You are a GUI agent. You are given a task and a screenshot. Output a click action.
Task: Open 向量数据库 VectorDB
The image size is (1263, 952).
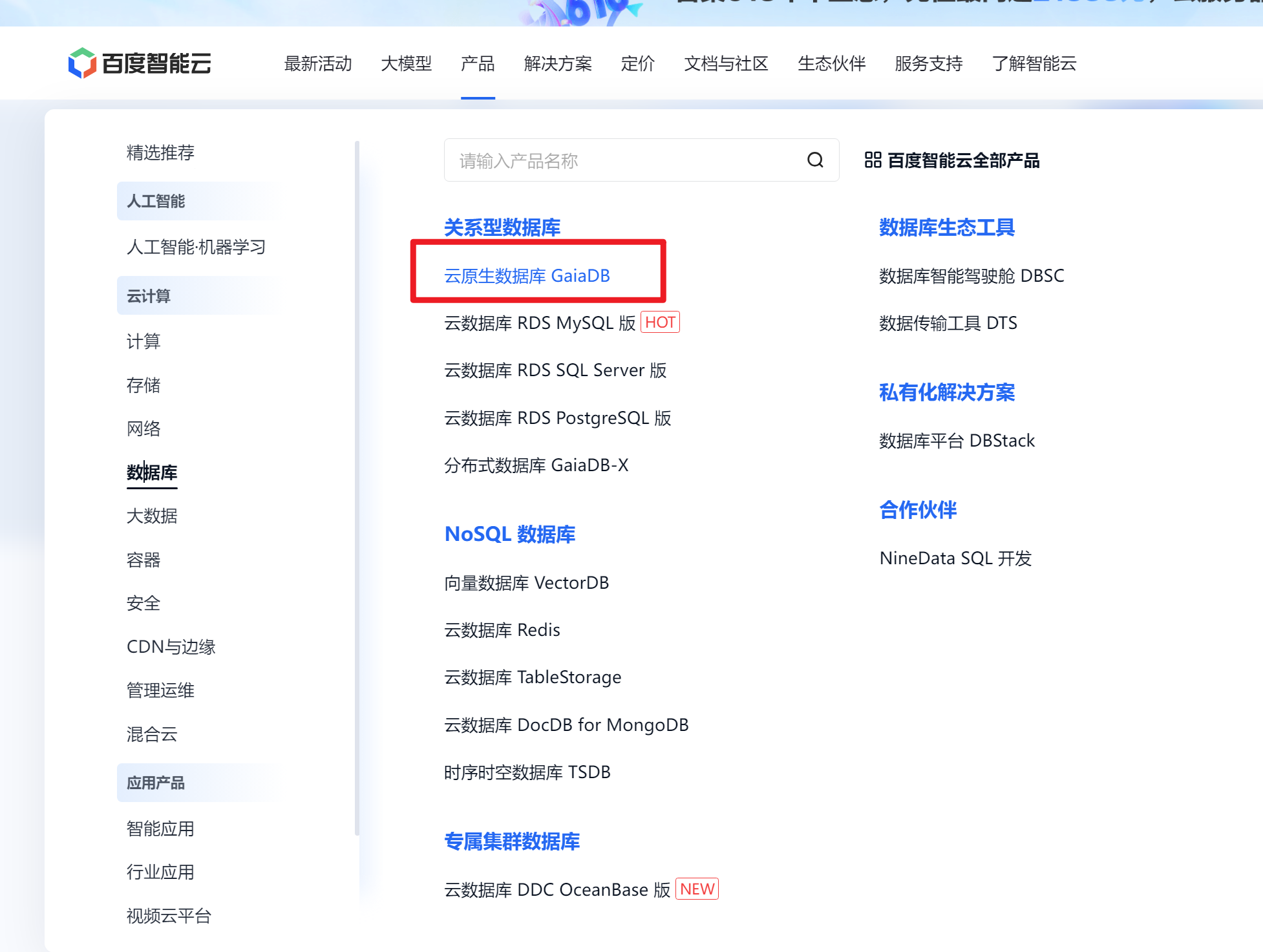pyautogui.click(x=526, y=583)
